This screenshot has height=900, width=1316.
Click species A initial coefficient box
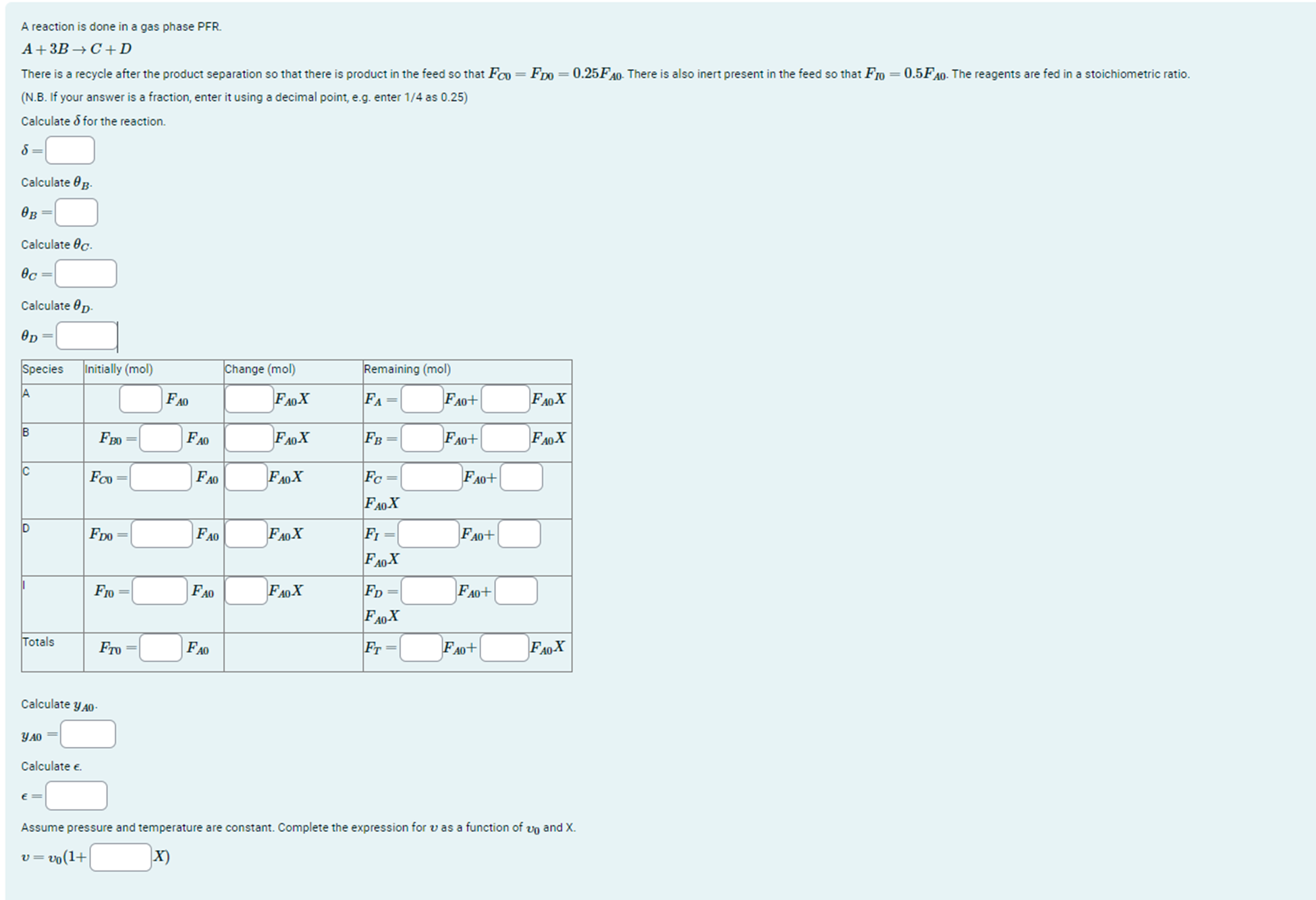pos(140,399)
